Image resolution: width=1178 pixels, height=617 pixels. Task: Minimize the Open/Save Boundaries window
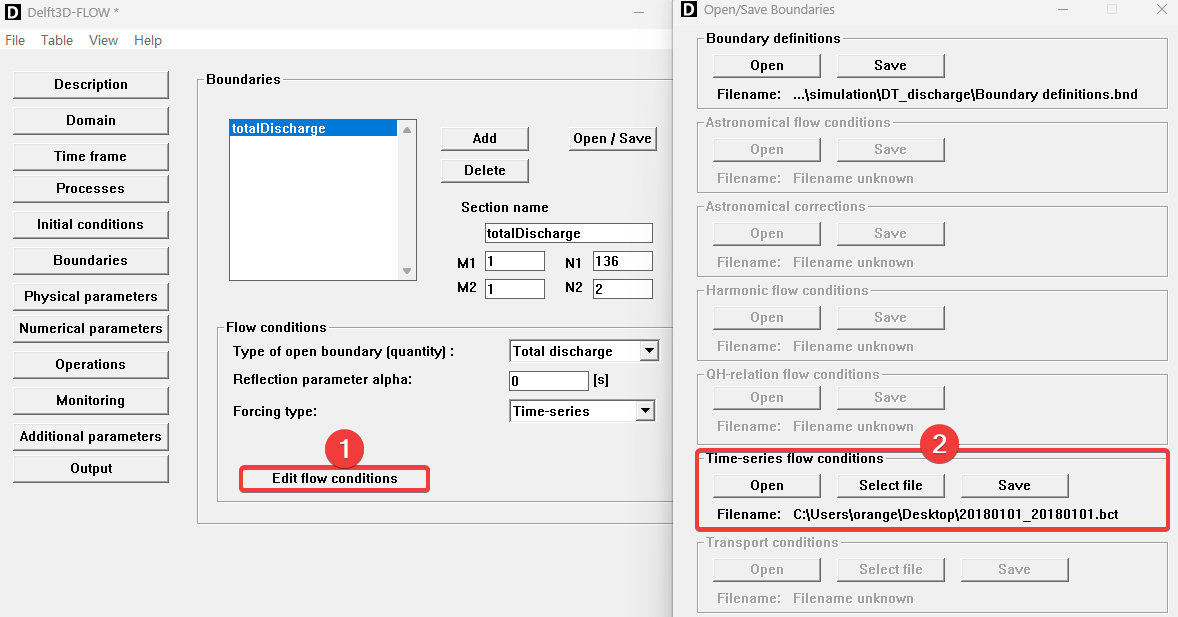pos(1063,9)
